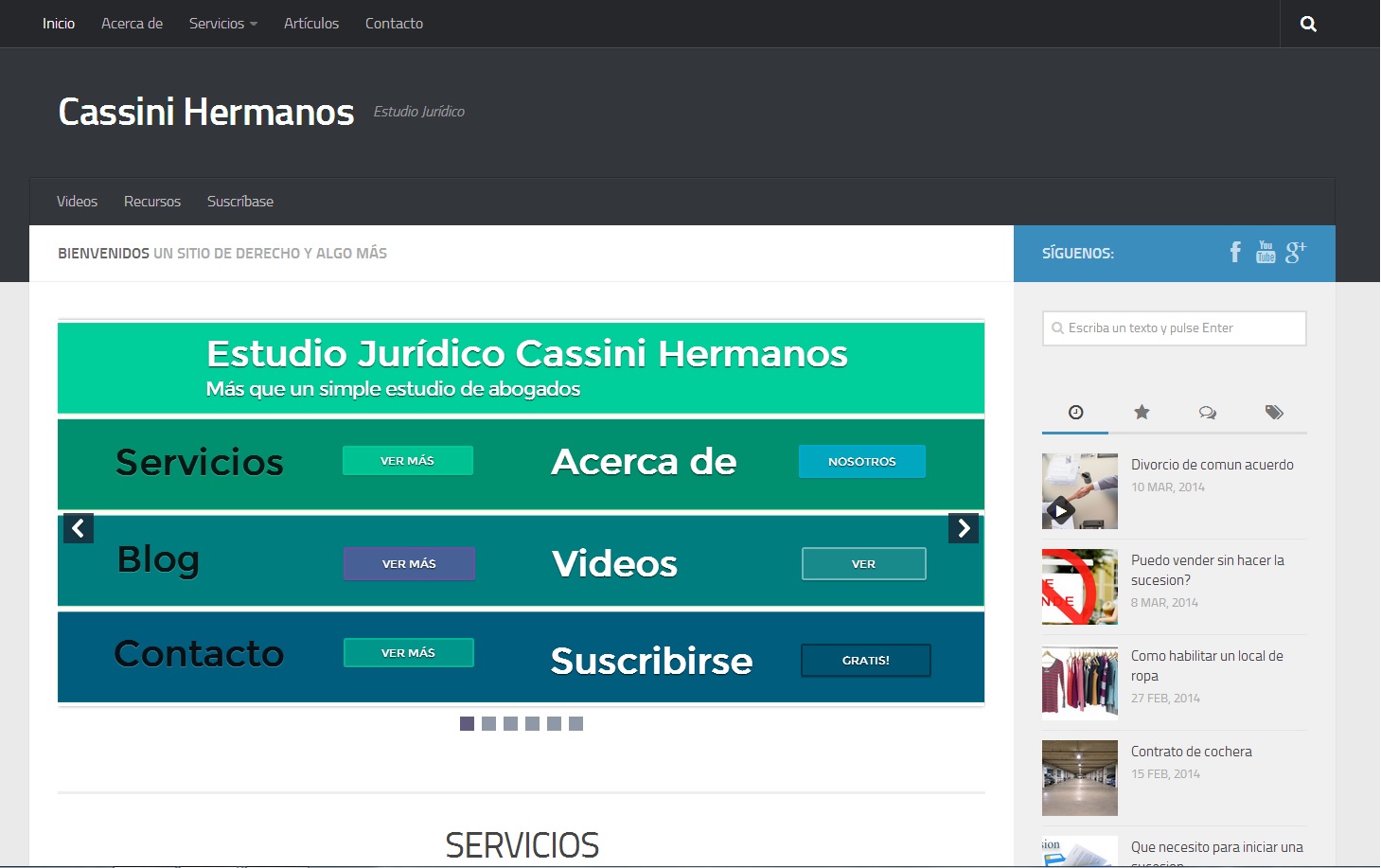Click the GRATIS! subscribe button
1381x868 pixels.
(866, 661)
